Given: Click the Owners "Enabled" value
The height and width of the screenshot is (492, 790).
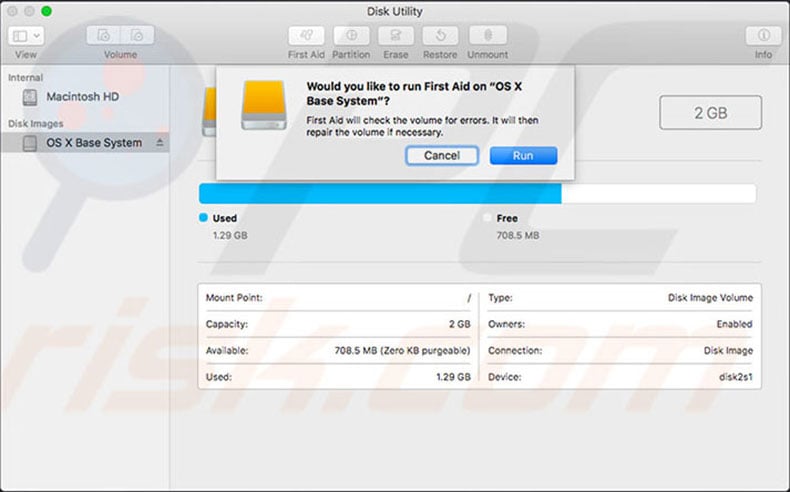Looking at the screenshot, I should 735,324.
